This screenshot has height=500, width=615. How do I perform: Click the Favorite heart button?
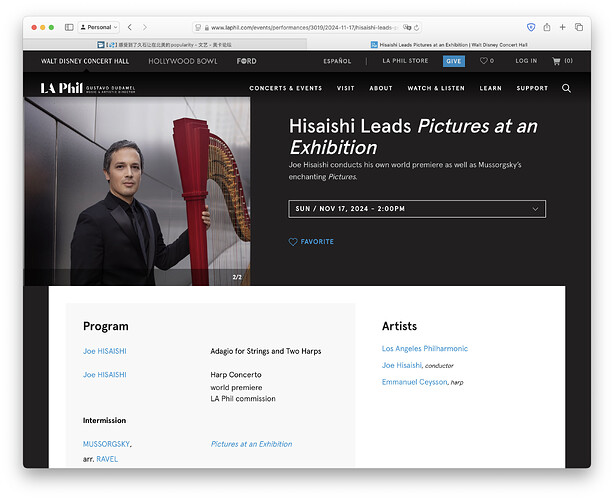point(311,242)
